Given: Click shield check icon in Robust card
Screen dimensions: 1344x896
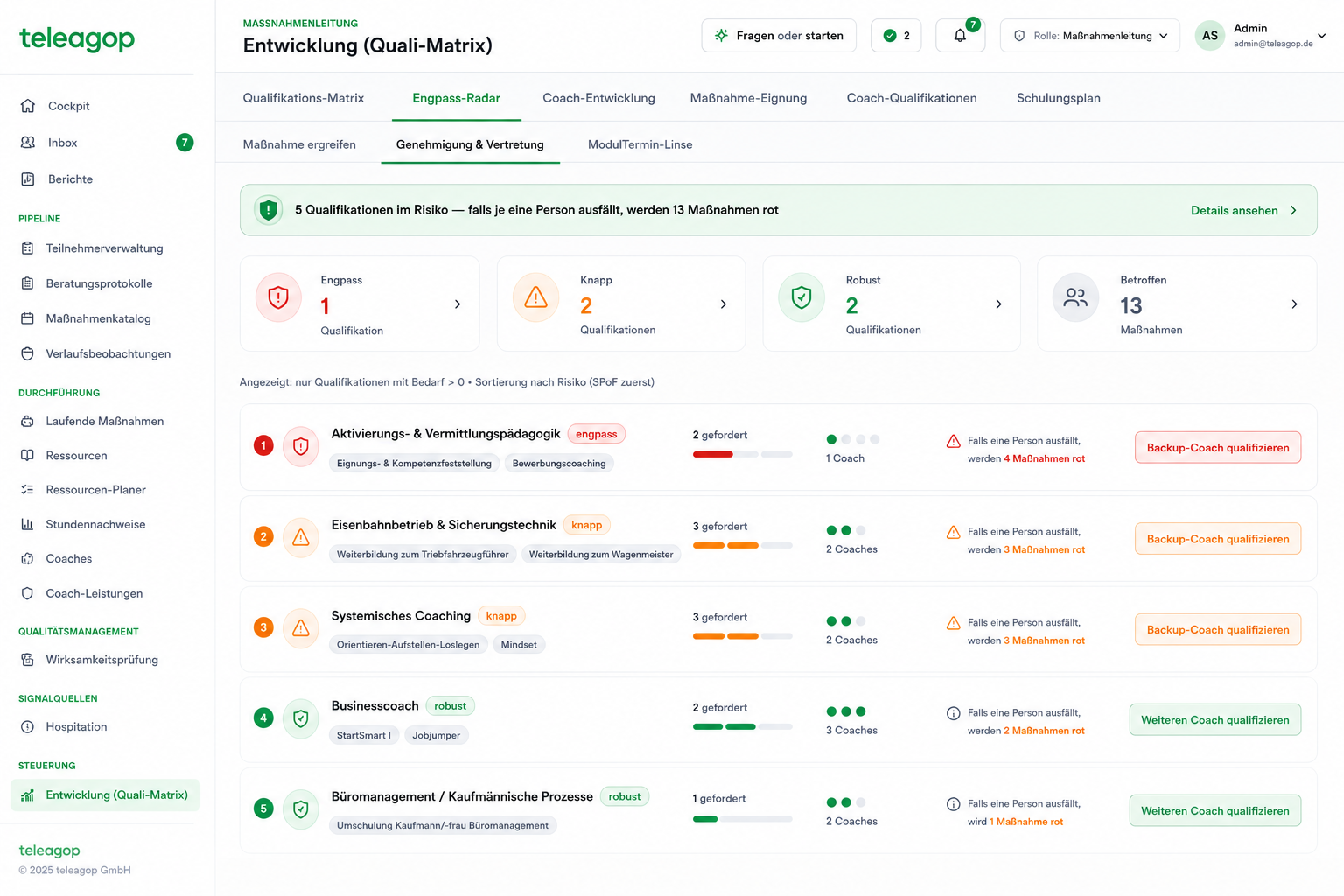Looking at the screenshot, I should pos(801,297).
